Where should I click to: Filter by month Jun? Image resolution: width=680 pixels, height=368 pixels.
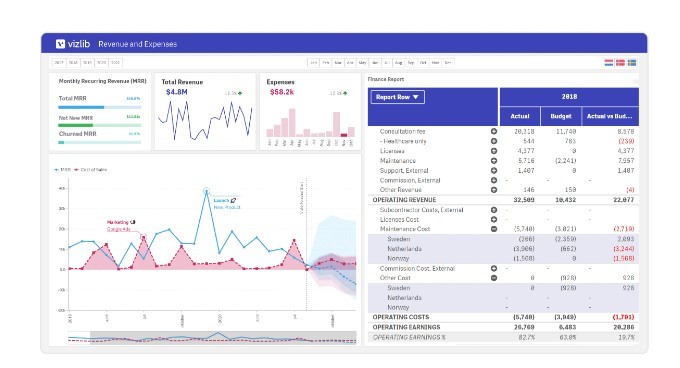pyautogui.click(x=375, y=63)
